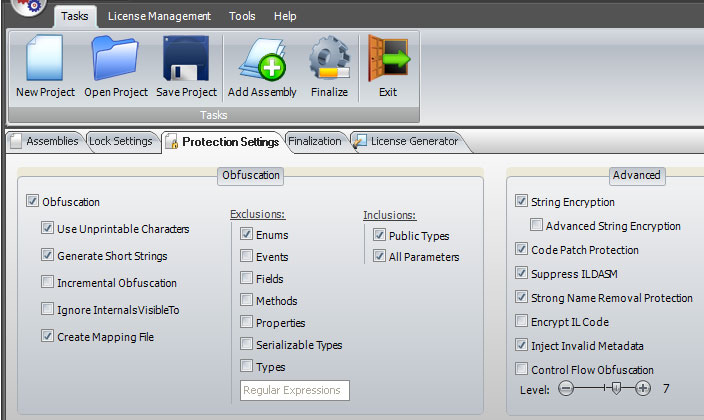Screen dimensions: 704x420
Task: Click the Add Assembly icon
Action: 262,58
